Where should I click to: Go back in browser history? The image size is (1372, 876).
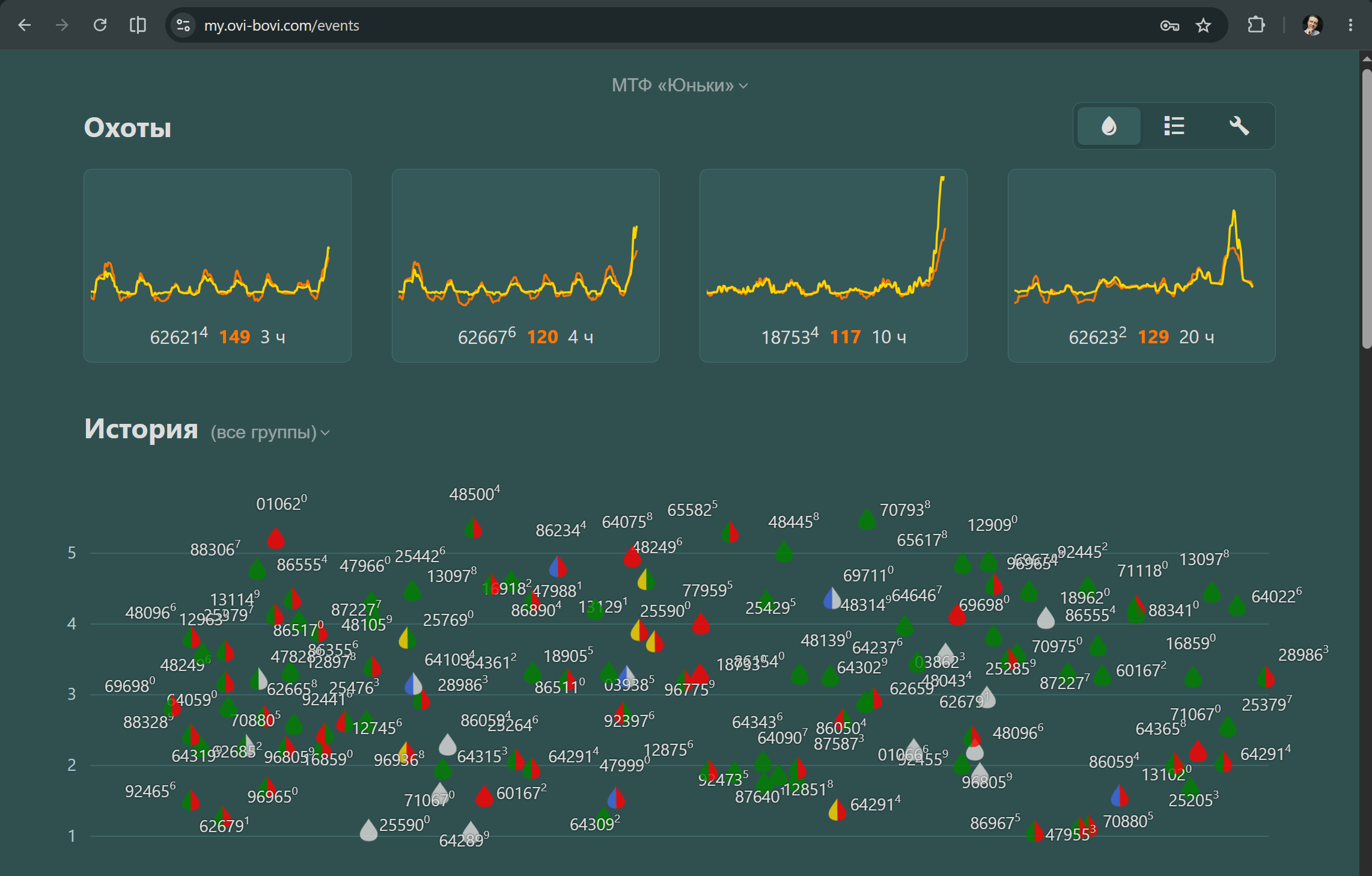click(x=24, y=25)
